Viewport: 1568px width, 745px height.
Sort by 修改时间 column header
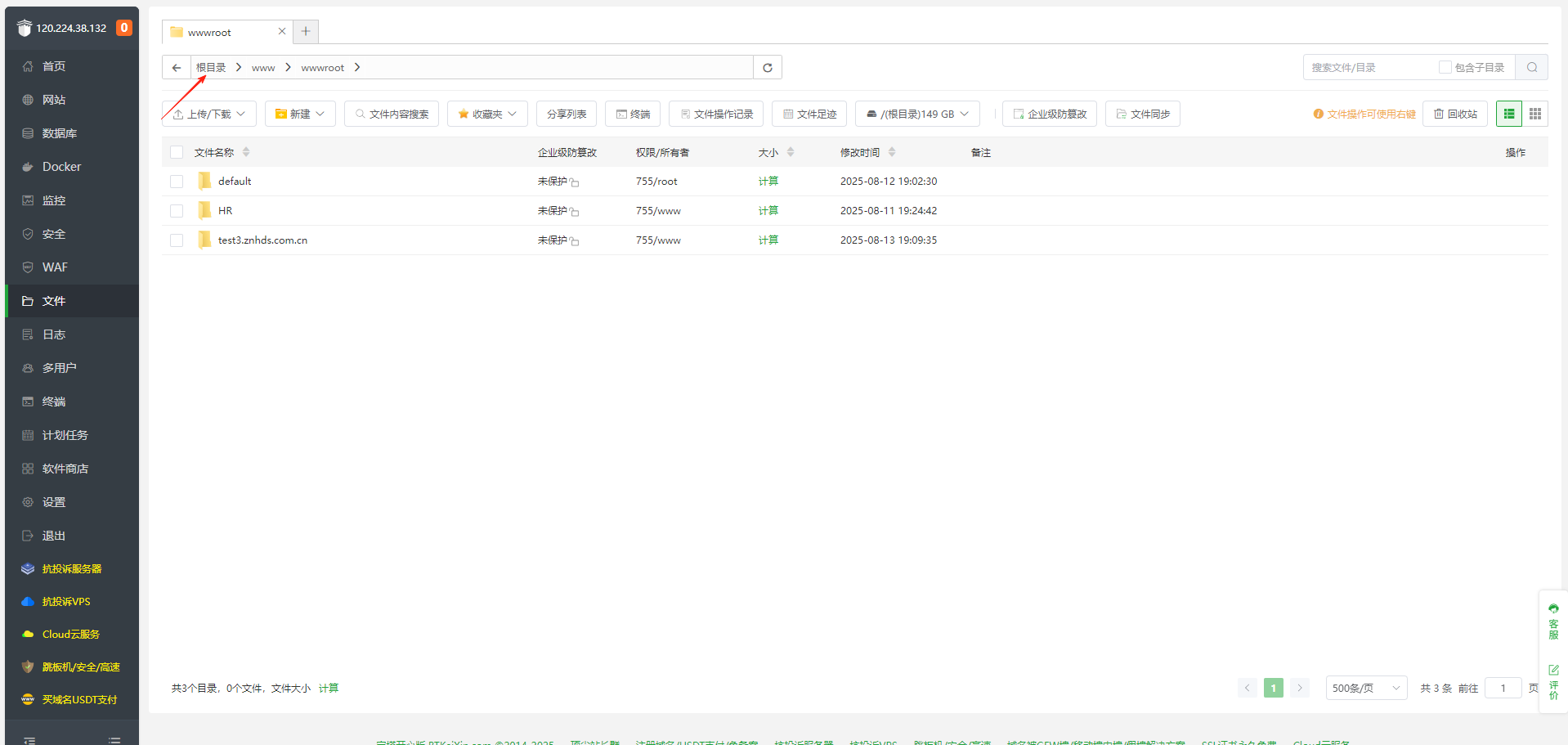(x=860, y=152)
